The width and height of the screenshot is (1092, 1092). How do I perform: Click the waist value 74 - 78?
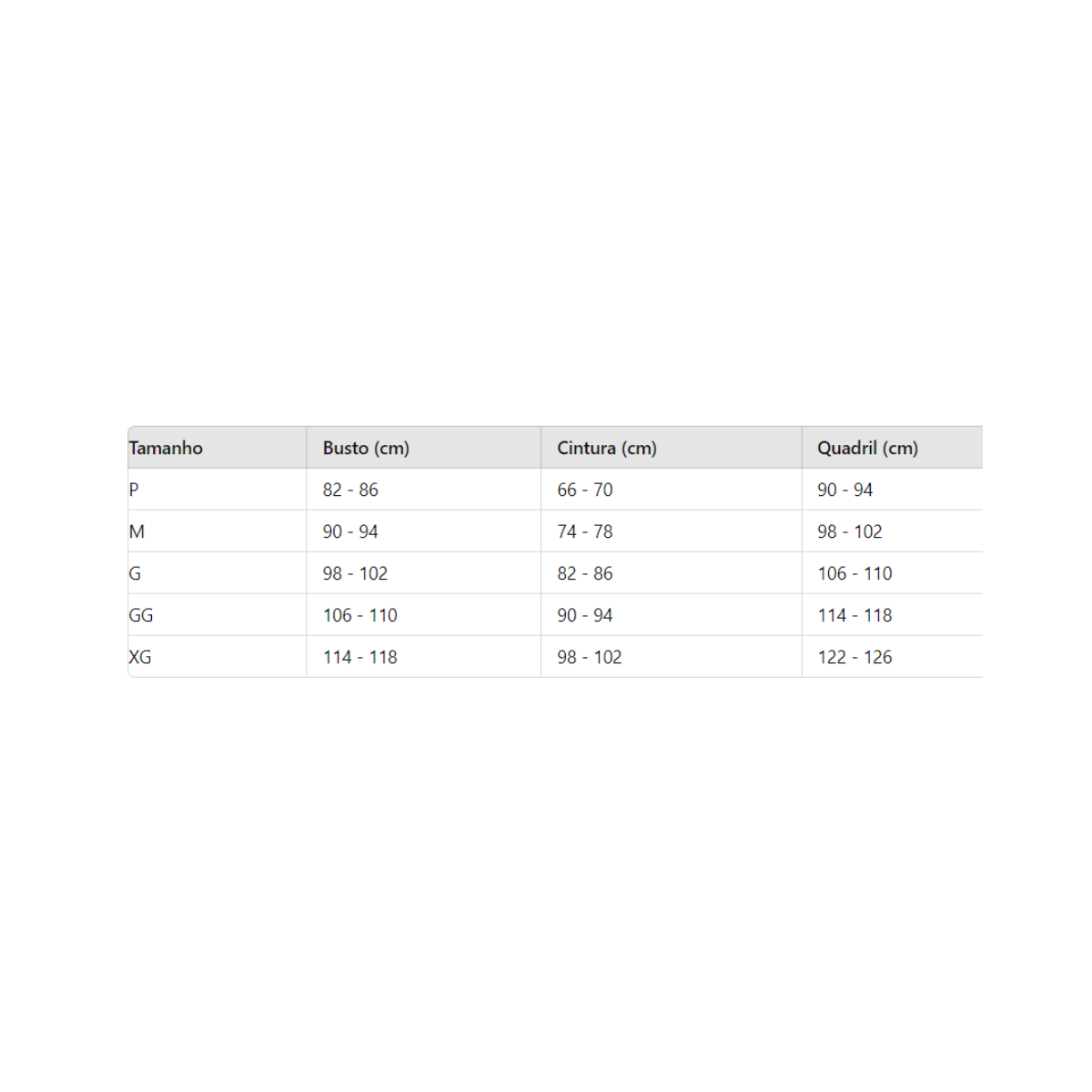[585, 531]
